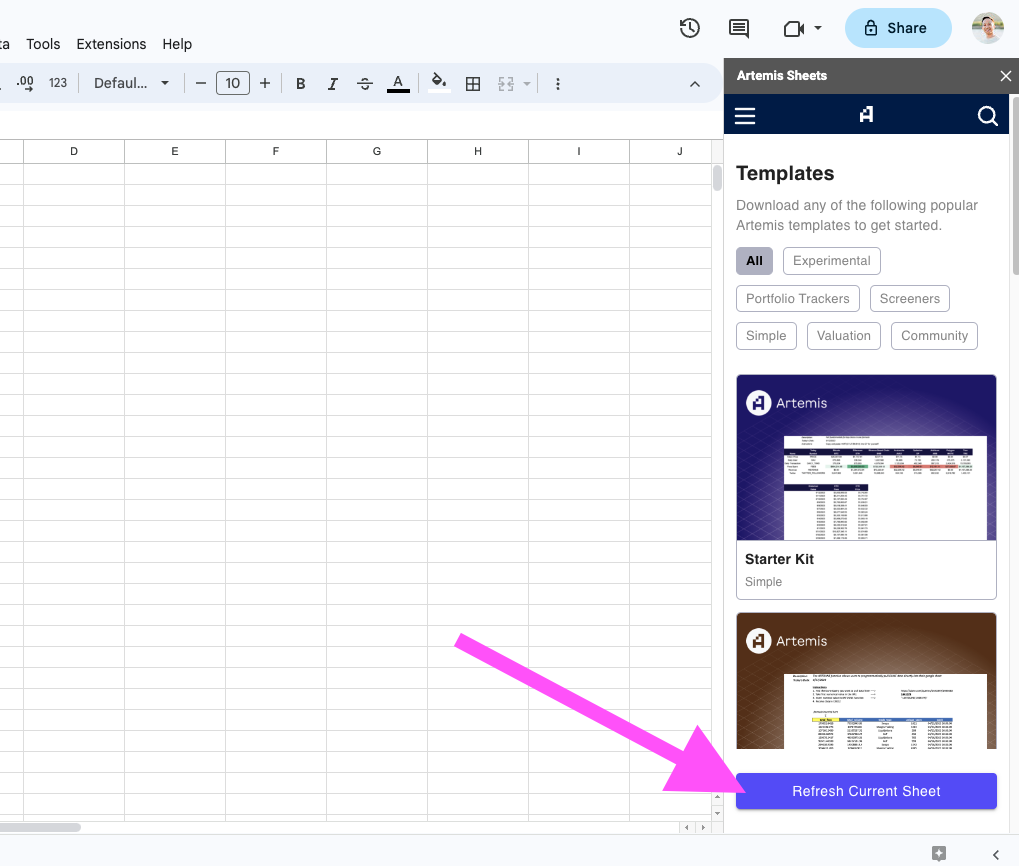Image resolution: width=1019 pixels, height=866 pixels.
Task: Open the Starter Kit template thumbnail
Action: point(866,457)
